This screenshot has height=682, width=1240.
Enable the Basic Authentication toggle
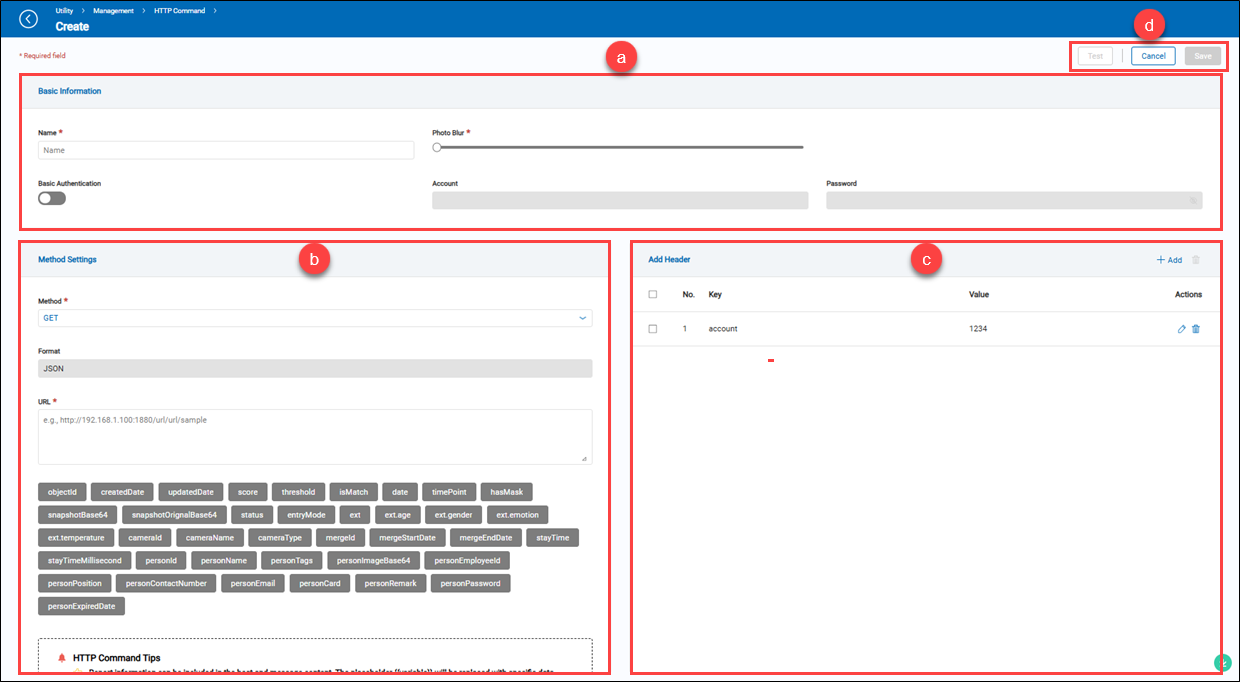[x=52, y=198]
